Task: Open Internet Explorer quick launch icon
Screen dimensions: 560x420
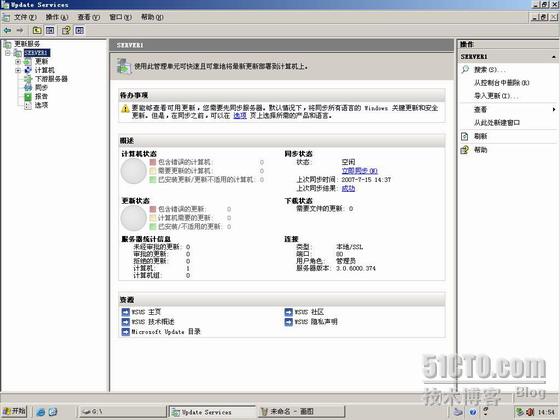Action: coord(41,412)
